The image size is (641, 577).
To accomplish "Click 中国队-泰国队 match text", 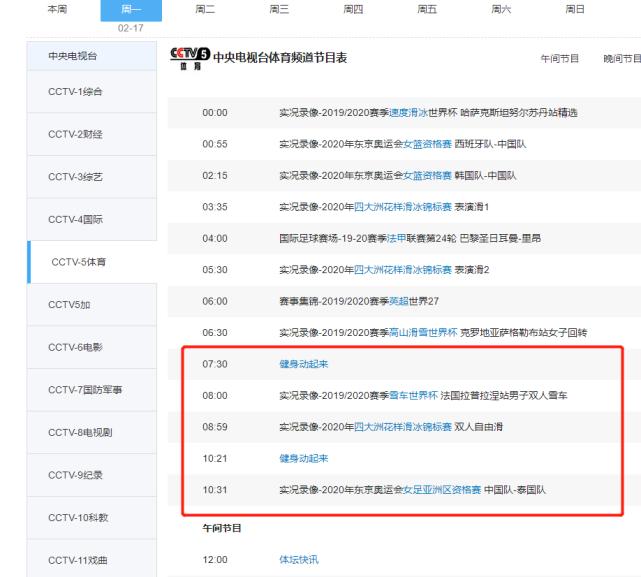I will coord(515,490).
